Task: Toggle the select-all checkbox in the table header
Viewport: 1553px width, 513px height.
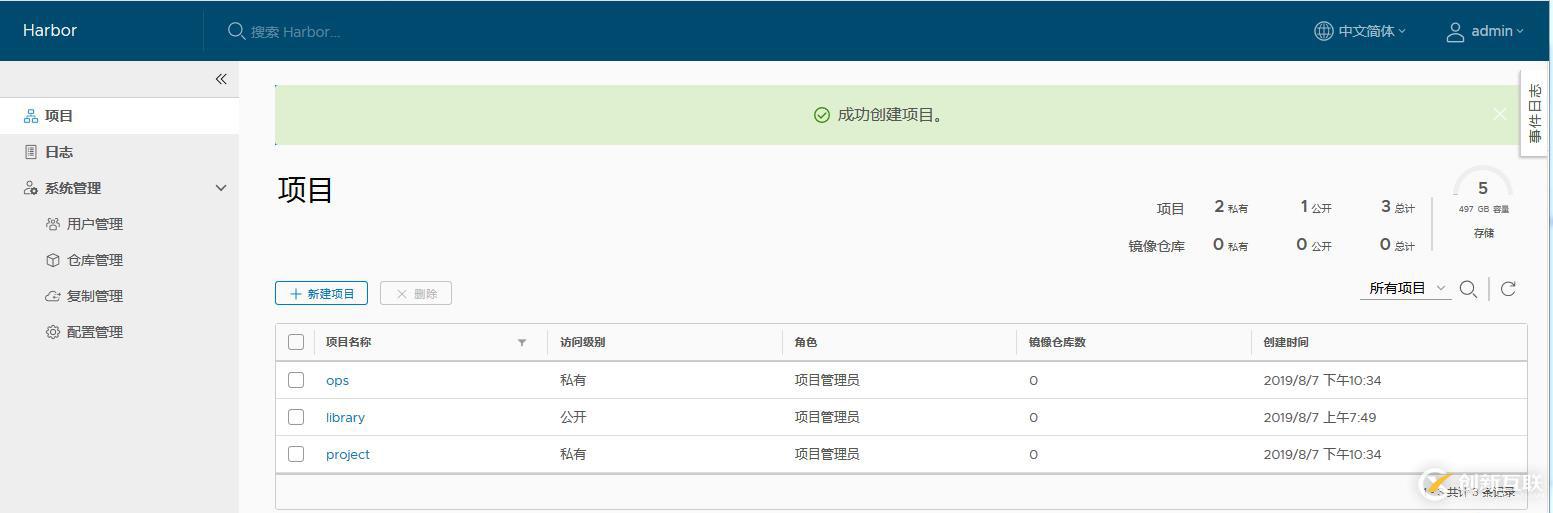Action: coord(296,342)
